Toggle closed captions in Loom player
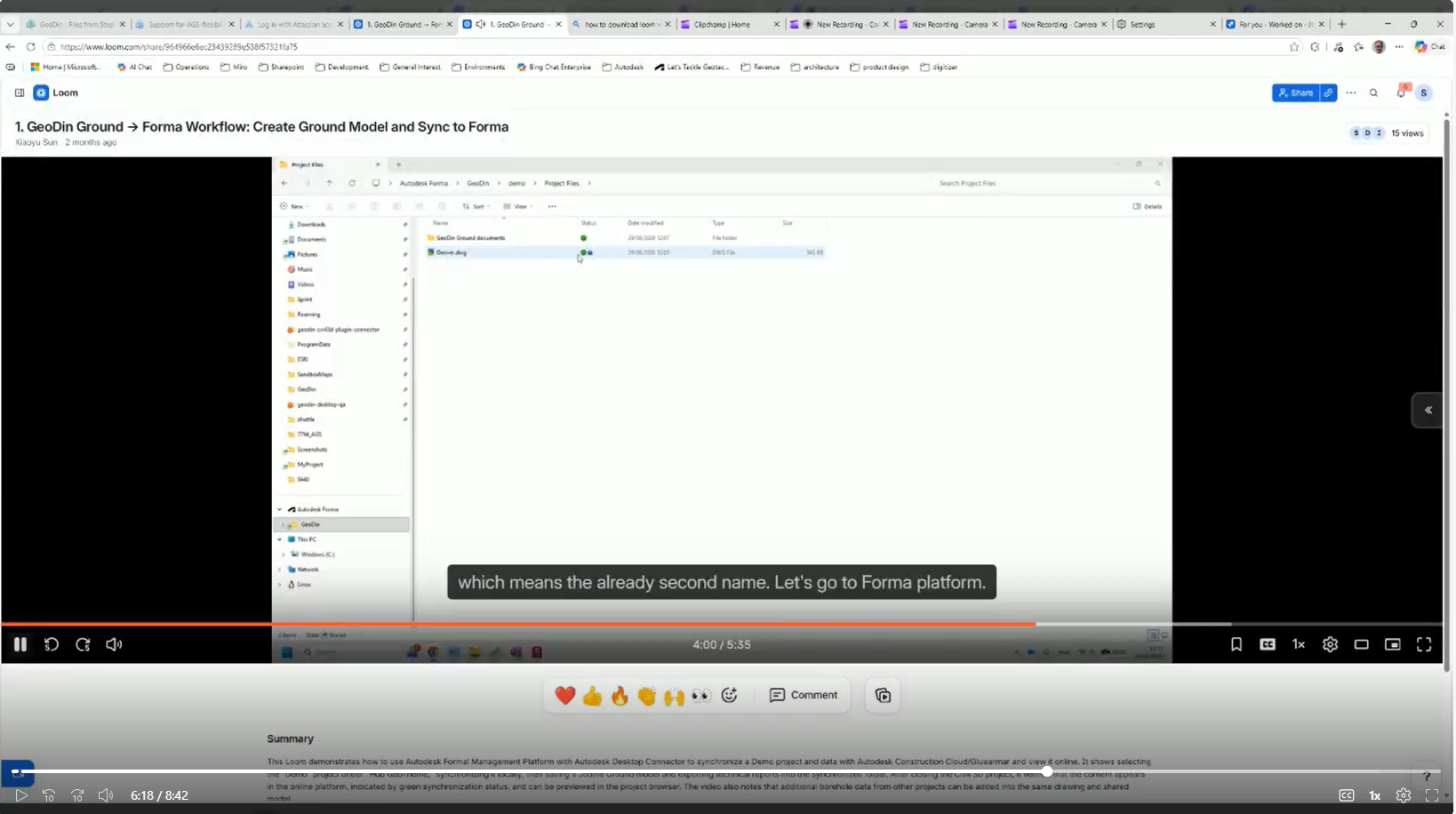This screenshot has height=814, width=1456. (1268, 644)
